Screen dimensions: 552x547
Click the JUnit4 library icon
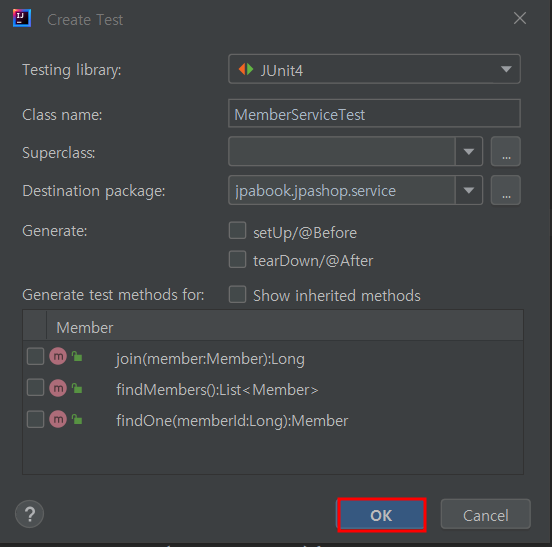pos(246,69)
